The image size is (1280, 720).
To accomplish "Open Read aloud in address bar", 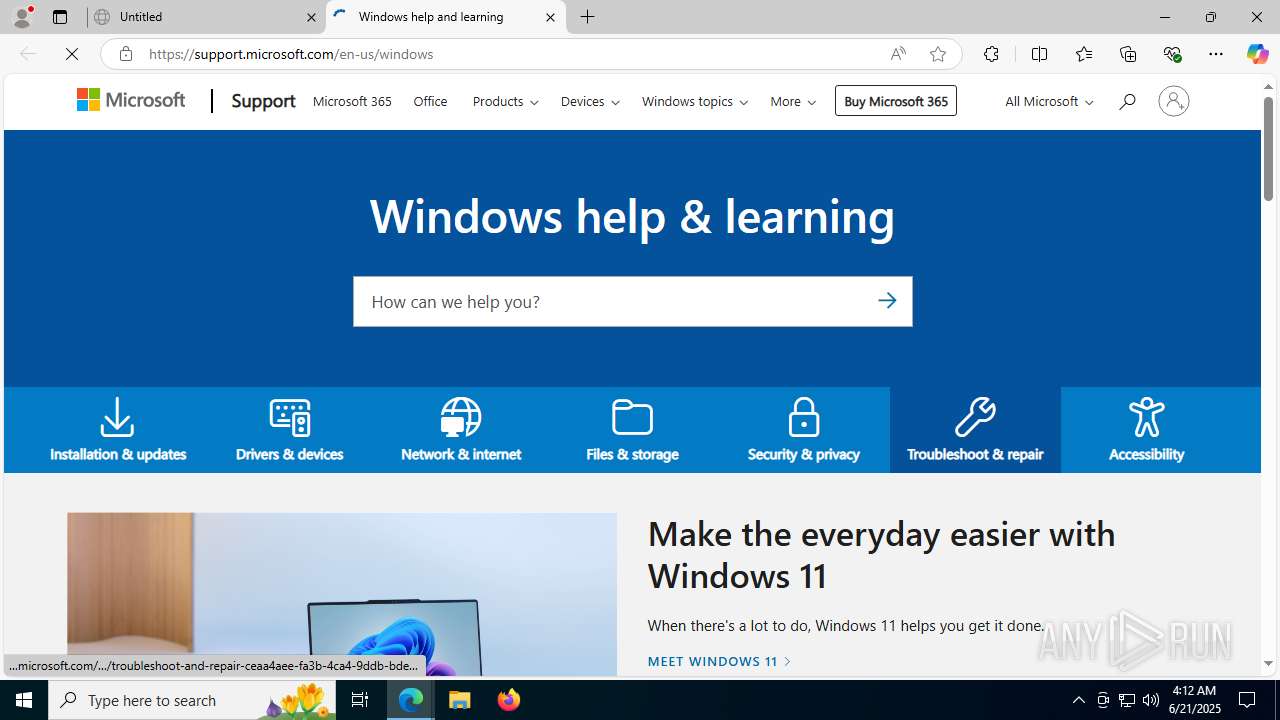I will click(x=898, y=54).
